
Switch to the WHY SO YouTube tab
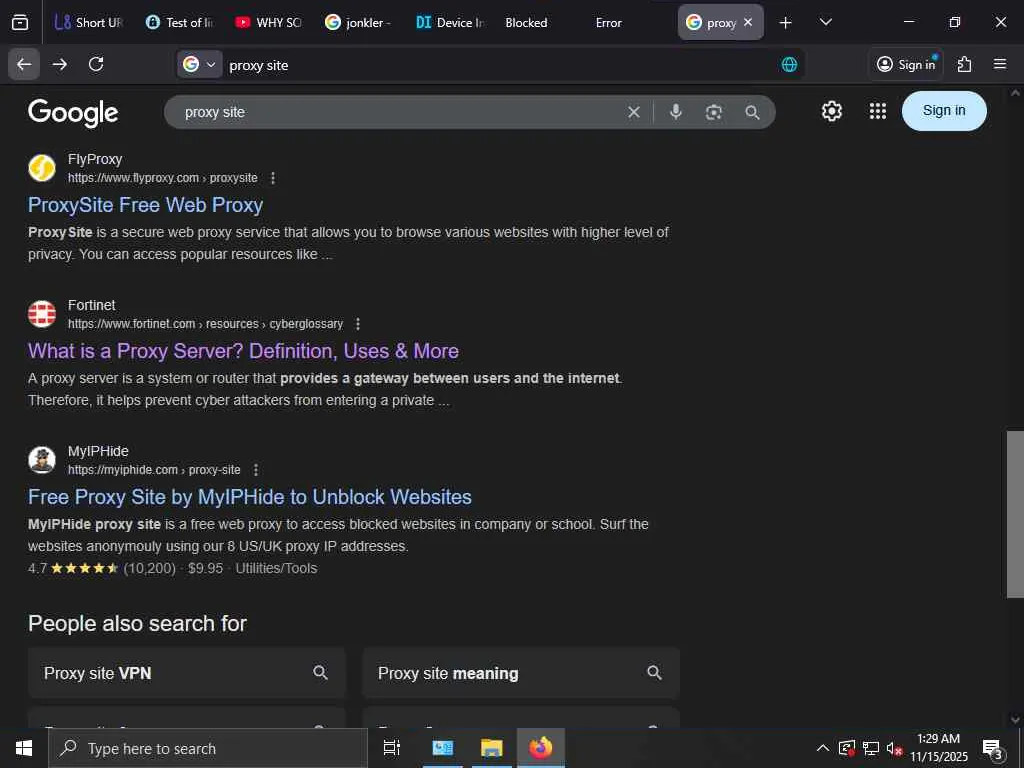coord(268,22)
